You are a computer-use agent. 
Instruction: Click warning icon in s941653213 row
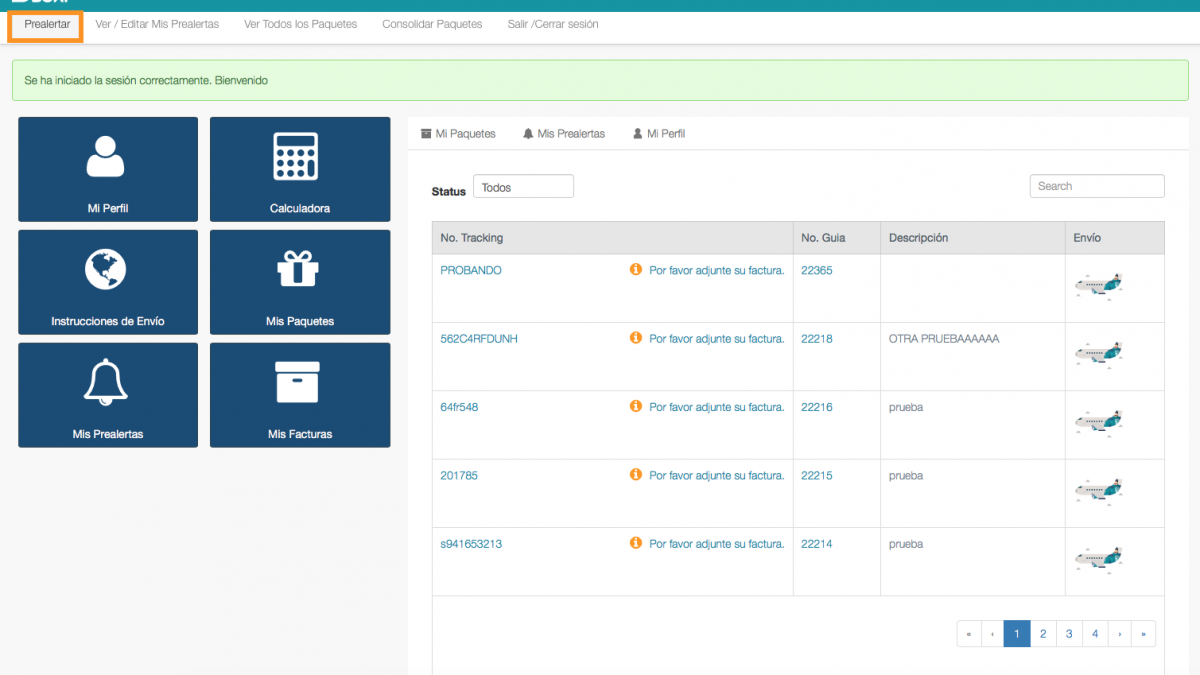pyautogui.click(x=635, y=543)
